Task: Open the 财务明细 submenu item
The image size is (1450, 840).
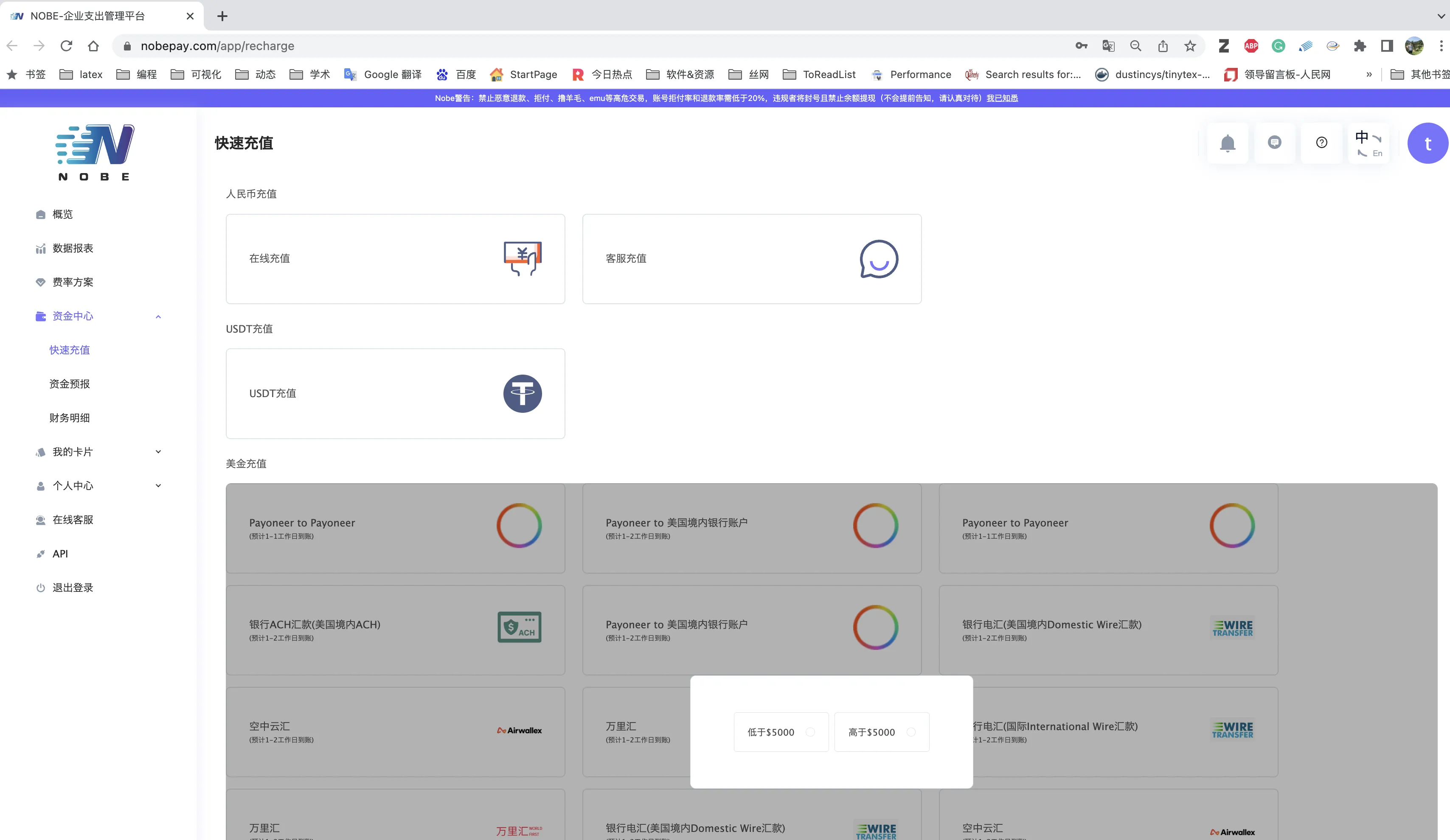Action: click(70, 418)
